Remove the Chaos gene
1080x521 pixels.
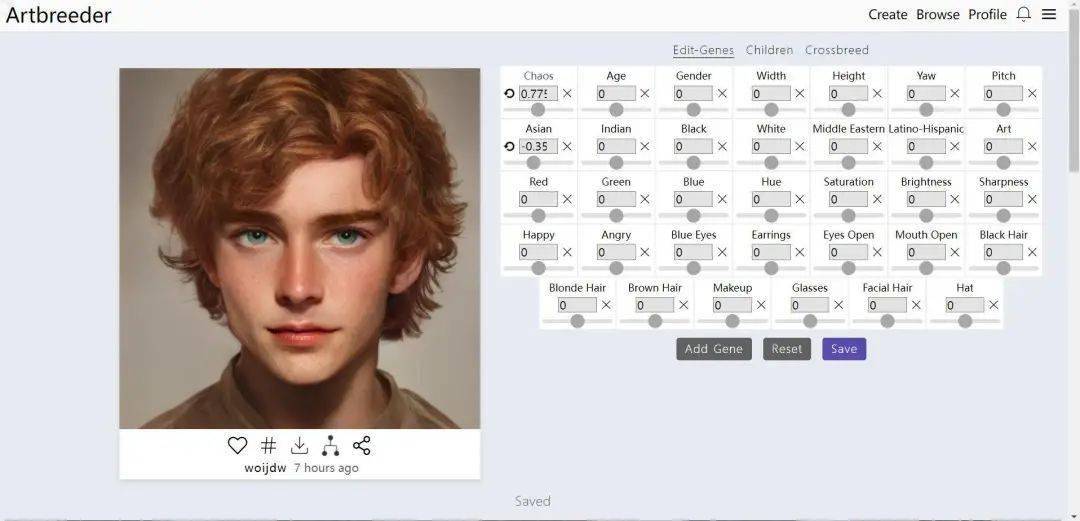567,94
